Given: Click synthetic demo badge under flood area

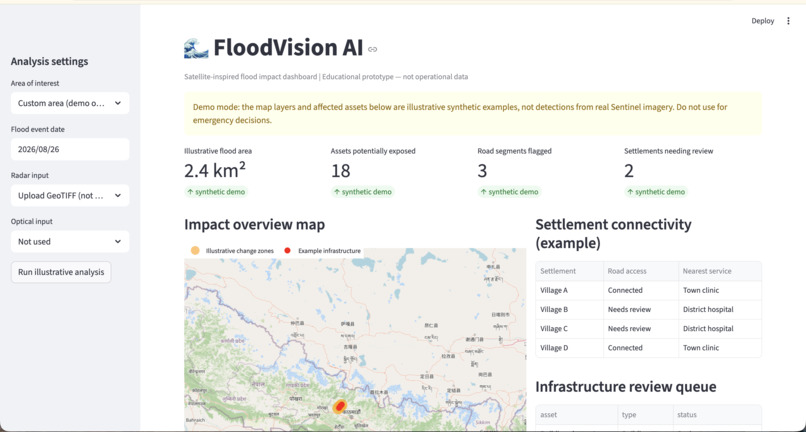Looking at the screenshot, I should click(x=216, y=192).
